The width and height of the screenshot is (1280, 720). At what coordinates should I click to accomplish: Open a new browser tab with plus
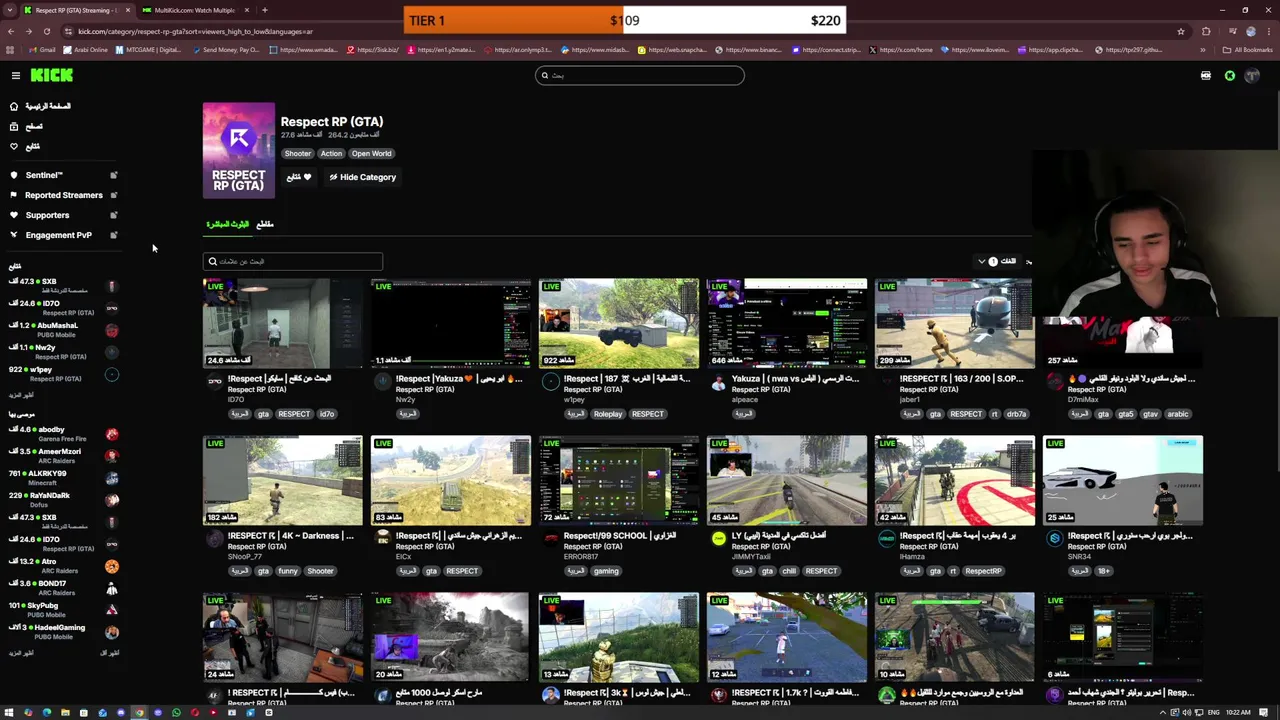click(264, 10)
